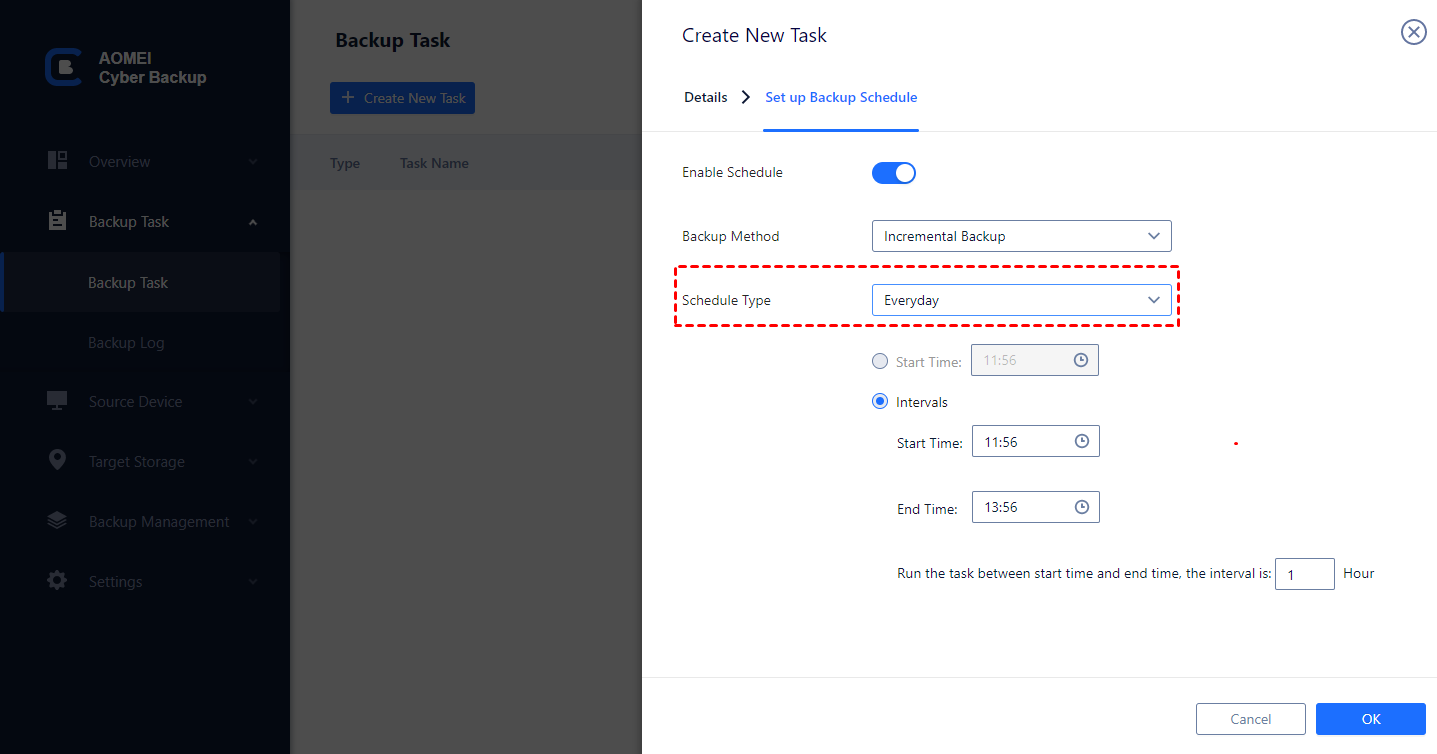Click the Create New Task button
The height and width of the screenshot is (754, 1437).
tap(402, 97)
